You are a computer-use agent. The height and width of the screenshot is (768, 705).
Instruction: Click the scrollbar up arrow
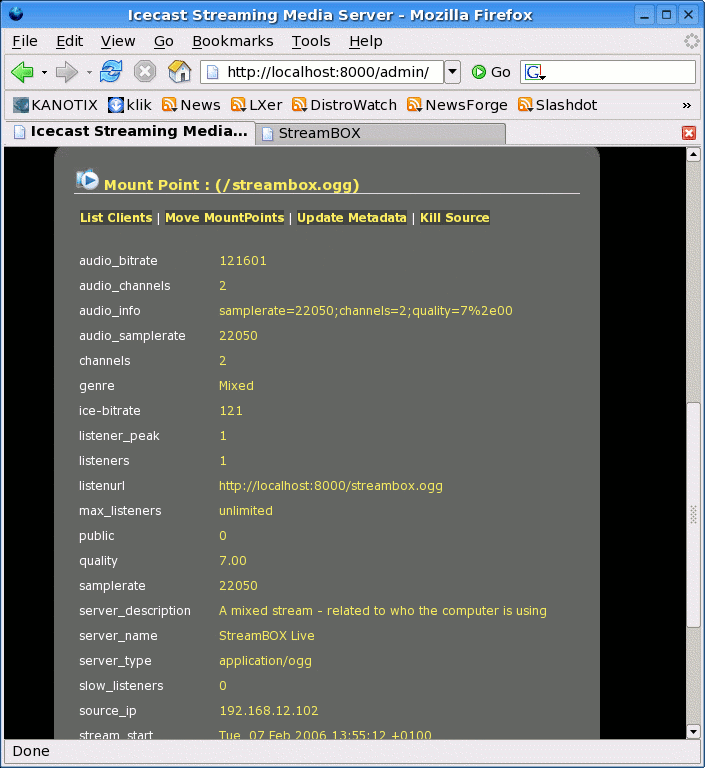click(693, 155)
